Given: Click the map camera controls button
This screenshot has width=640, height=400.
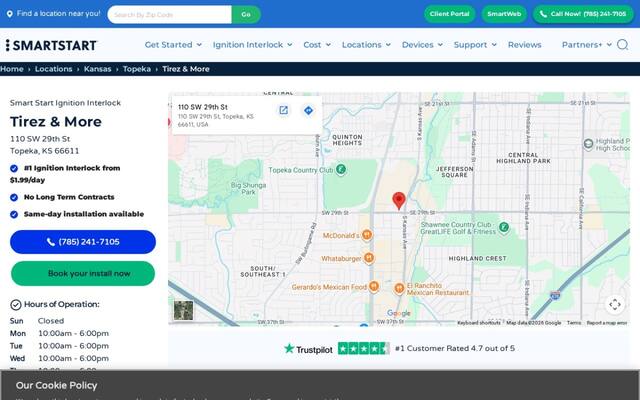Looking at the screenshot, I should [x=615, y=304].
